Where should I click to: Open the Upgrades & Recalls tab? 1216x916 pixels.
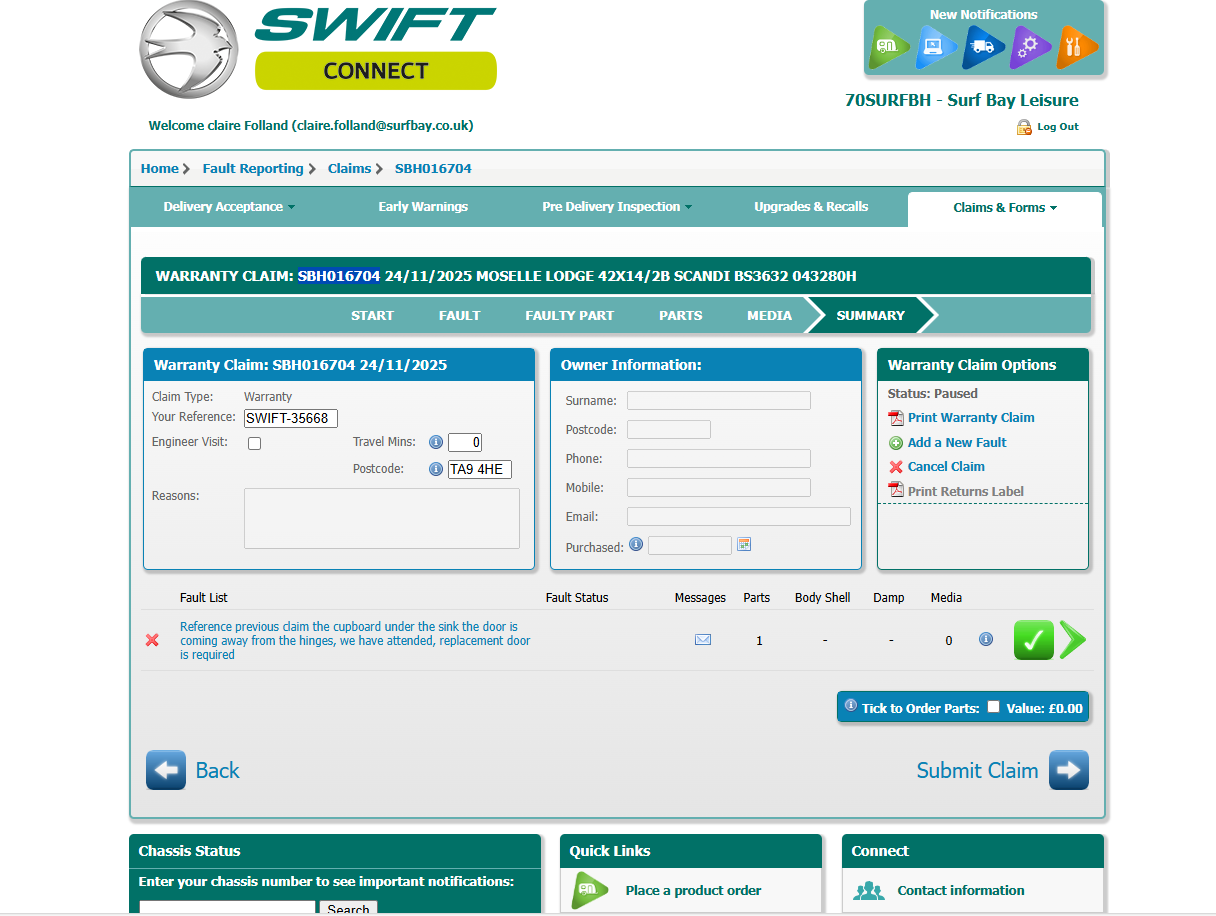click(811, 207)
